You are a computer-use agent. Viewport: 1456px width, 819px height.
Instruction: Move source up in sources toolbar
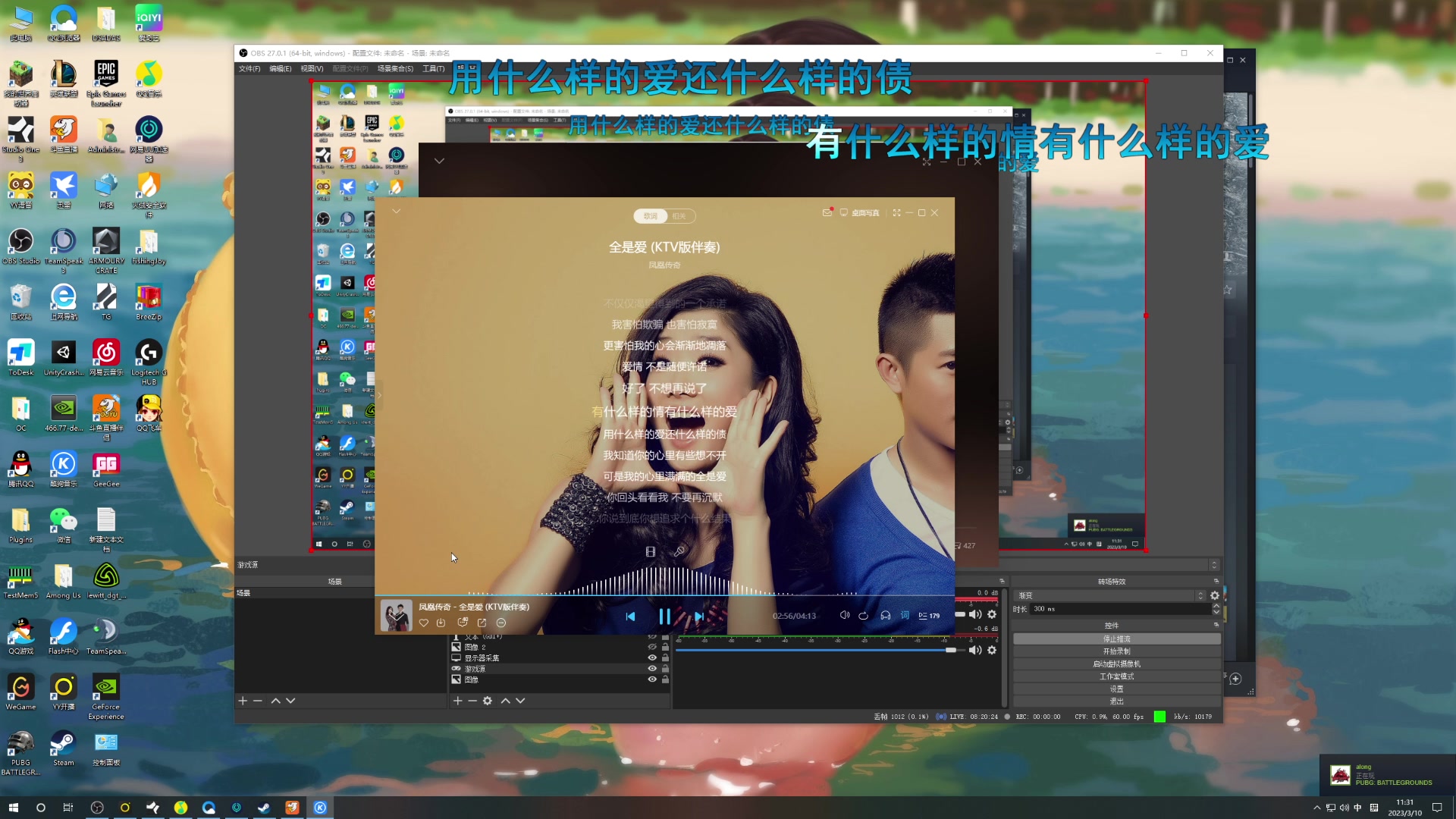point(506,701)
